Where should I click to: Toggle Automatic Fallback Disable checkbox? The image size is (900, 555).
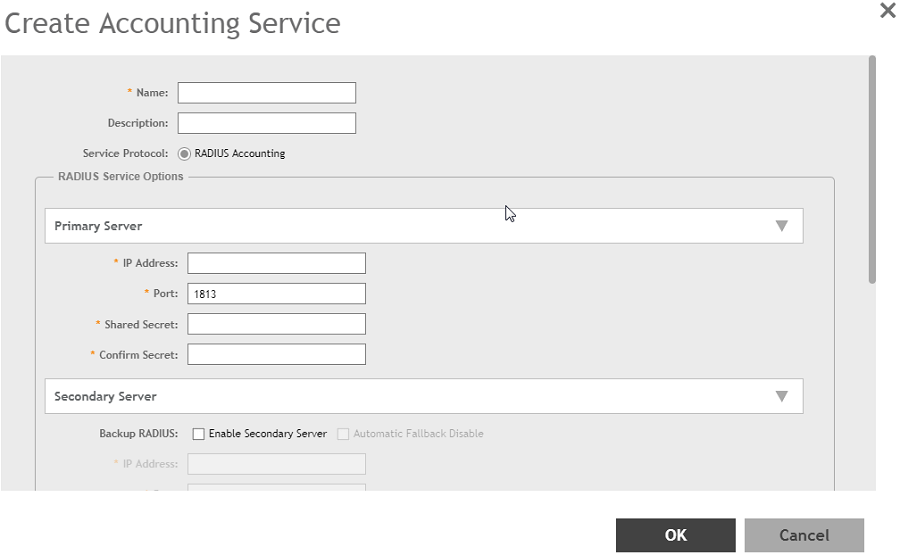pos(343,434)
